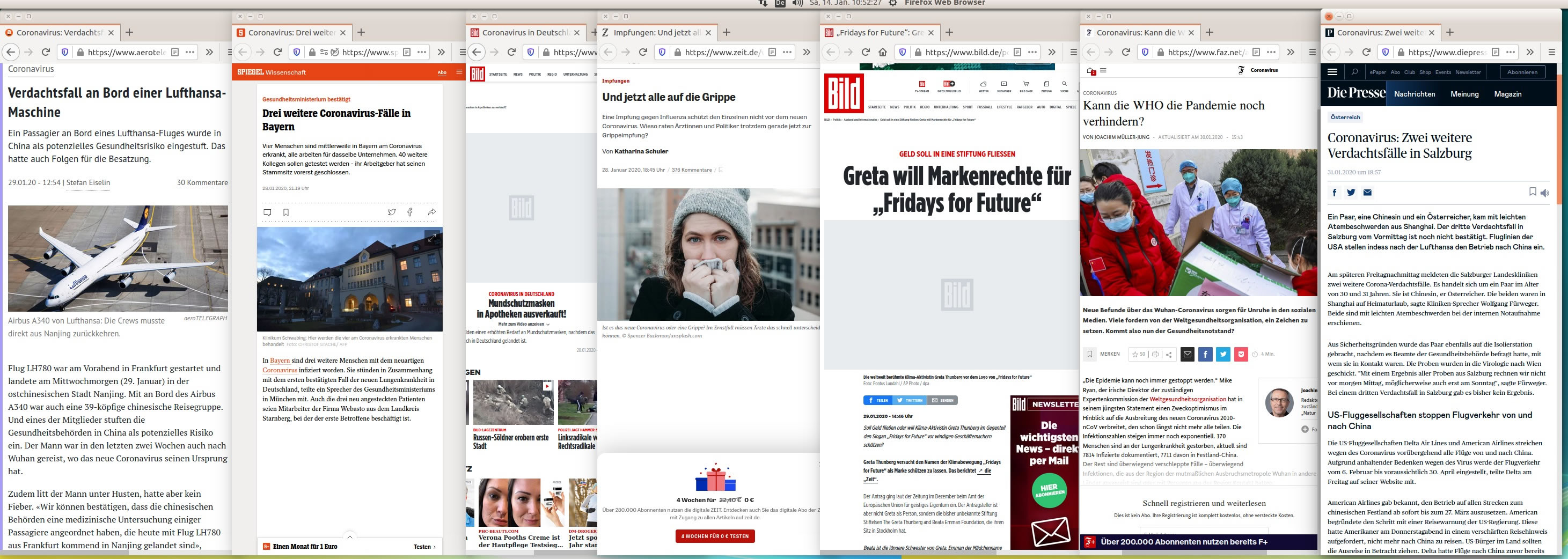Open Abo link in Spiegel header
The height and width of the screenshot is (559, 1568).
coord(442,72)
